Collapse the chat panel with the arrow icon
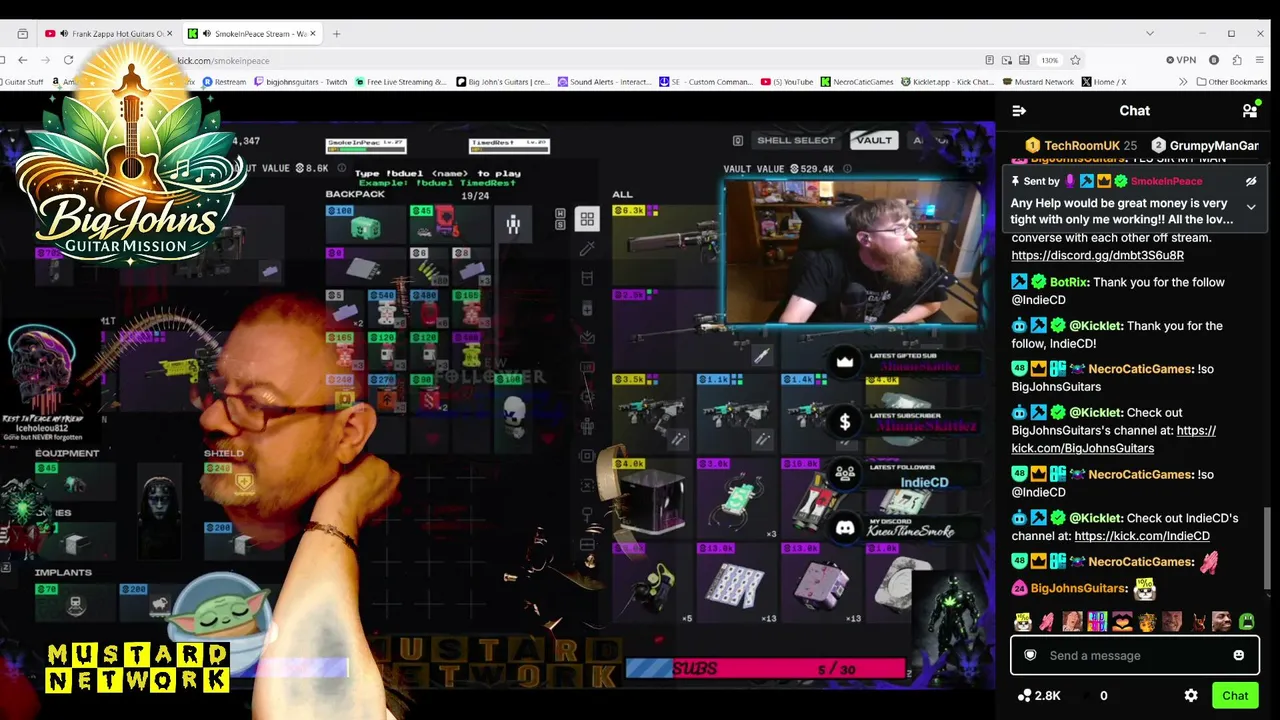The width and height of the screenshot is (1280, 720). [x=1019, y=111]
